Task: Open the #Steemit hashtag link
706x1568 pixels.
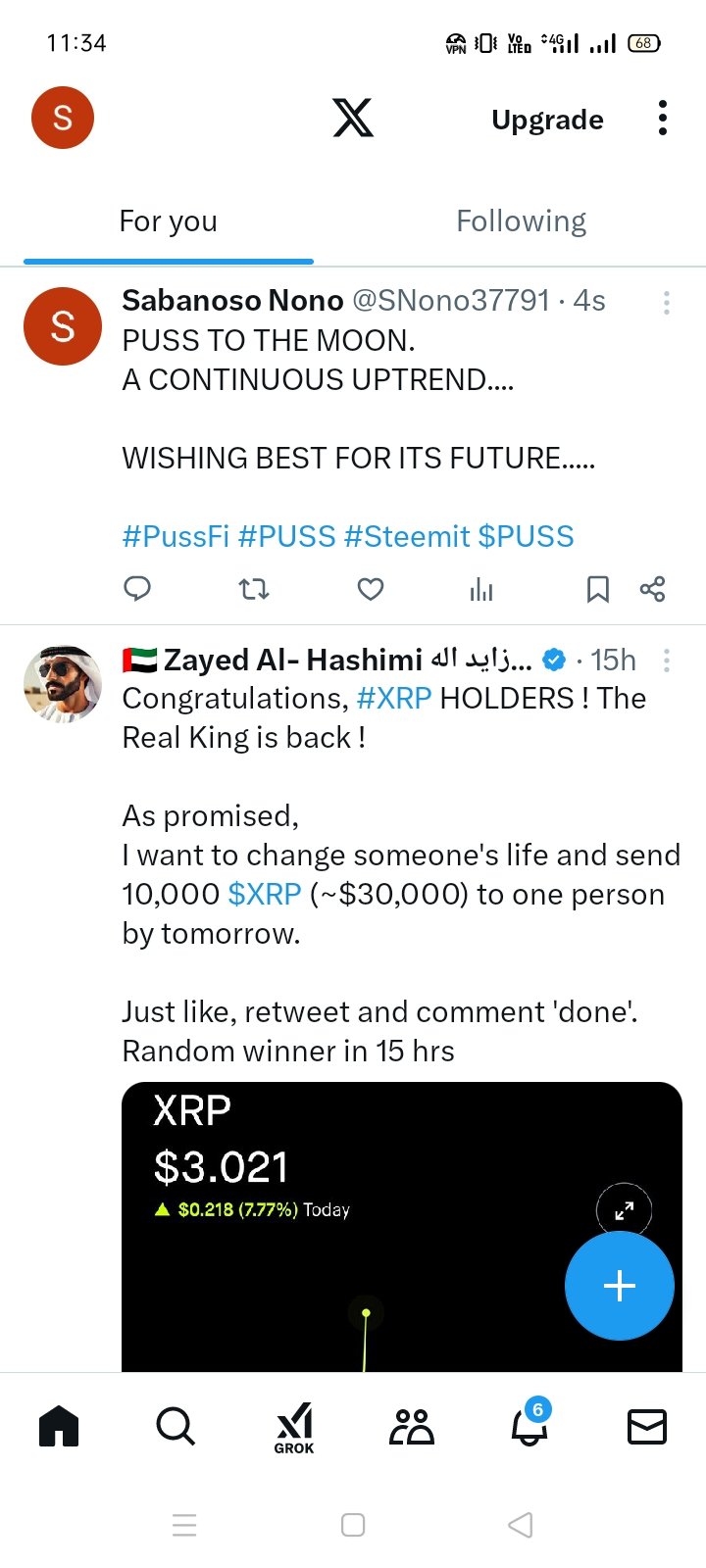Action: pyautogui.click(x=407, y=536)
